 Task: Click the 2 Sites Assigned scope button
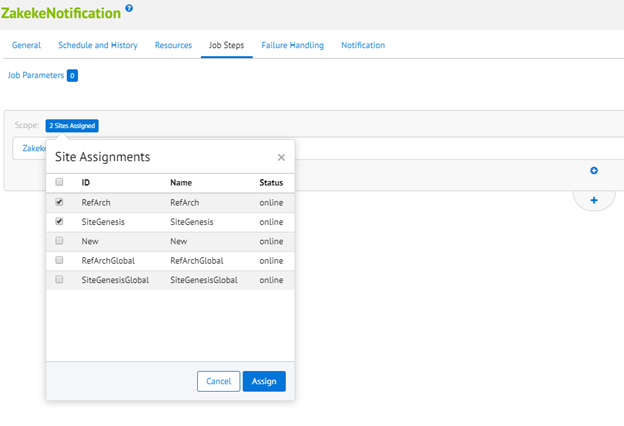click(x=72, y=125)
